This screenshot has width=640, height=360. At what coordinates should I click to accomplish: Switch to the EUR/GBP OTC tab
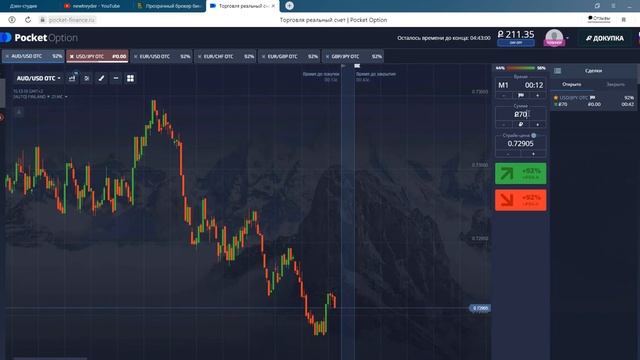(289, 56)
